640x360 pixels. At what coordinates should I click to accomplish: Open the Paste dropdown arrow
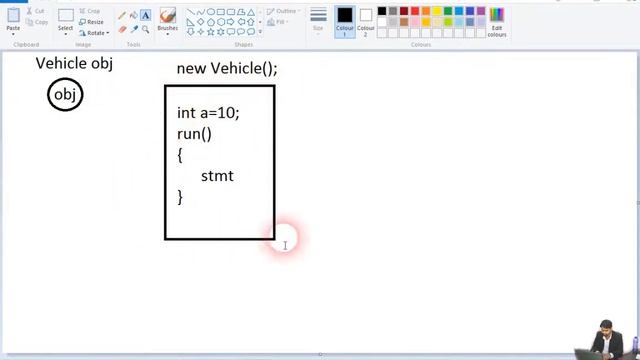click(x=13, y=34)
